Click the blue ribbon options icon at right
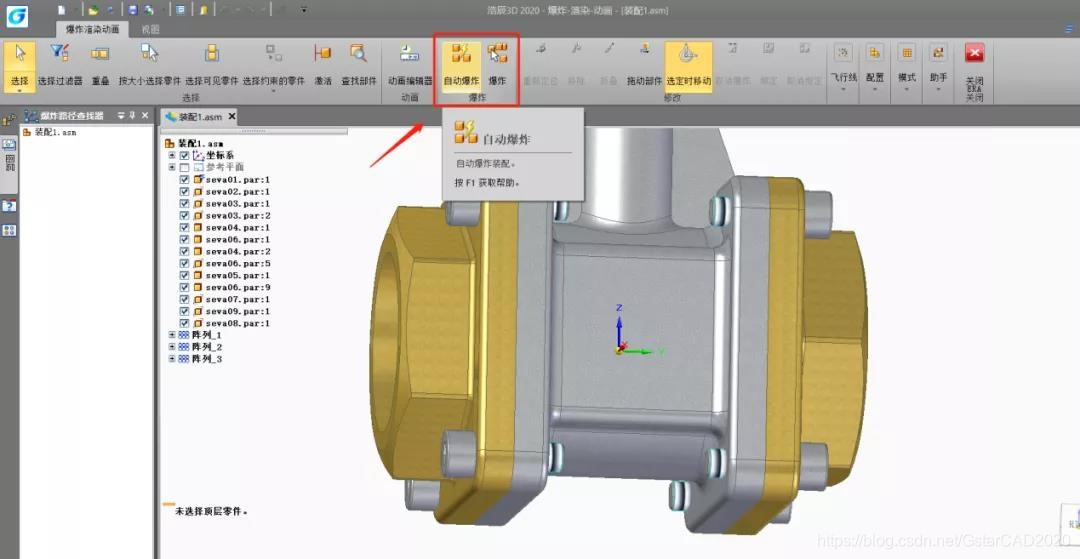 [1070, 30]
